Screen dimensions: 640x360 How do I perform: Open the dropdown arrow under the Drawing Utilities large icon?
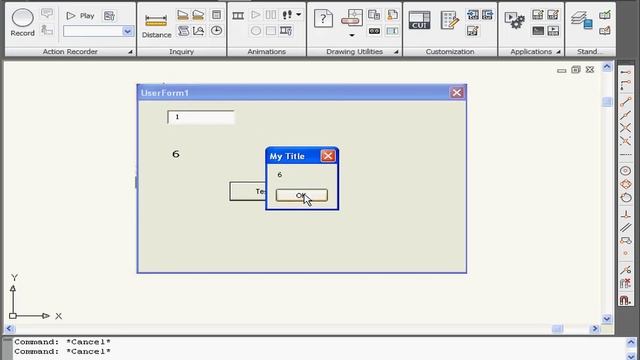[352, 36]
